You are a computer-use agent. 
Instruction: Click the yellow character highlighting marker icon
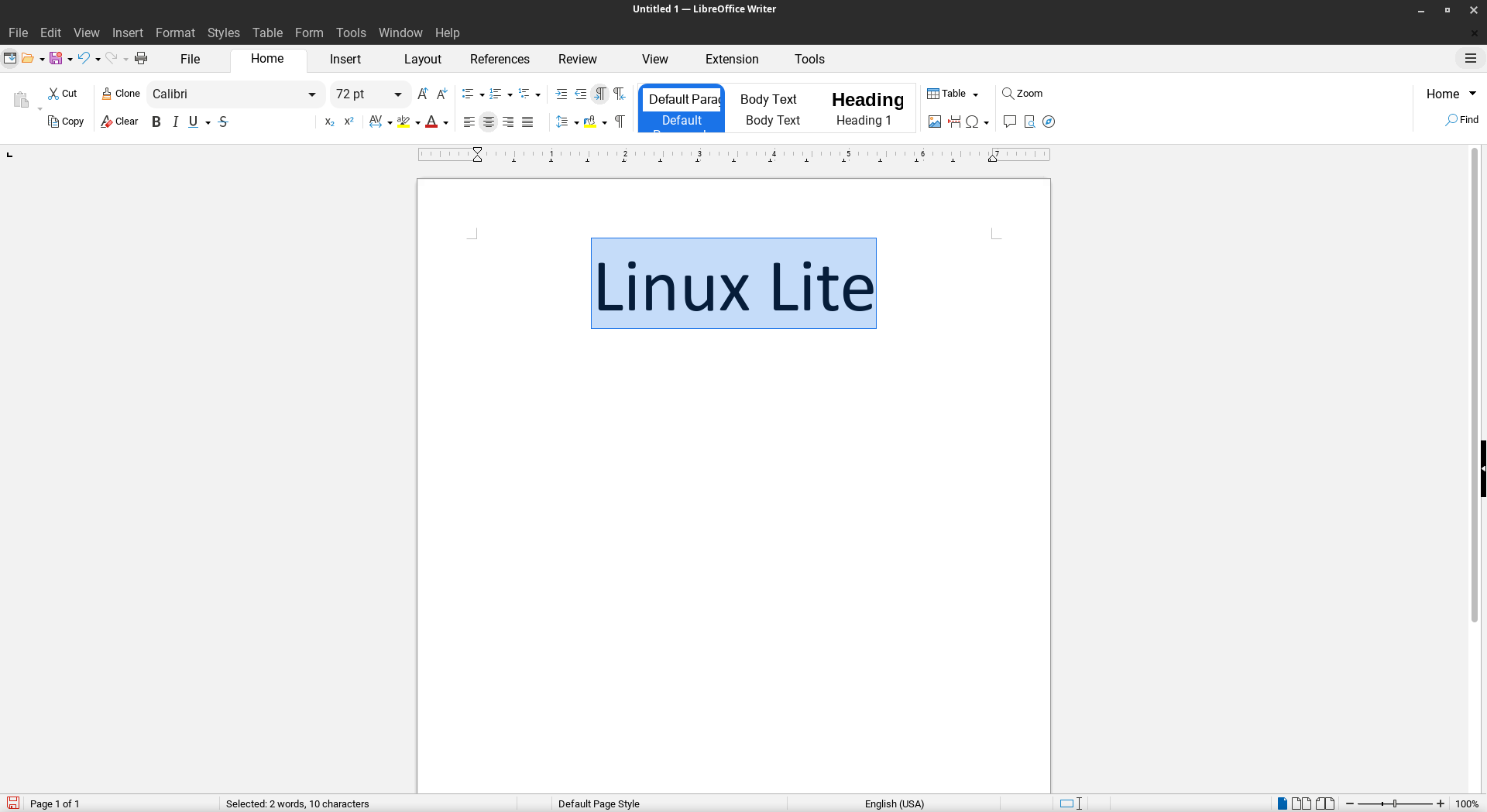404,122
